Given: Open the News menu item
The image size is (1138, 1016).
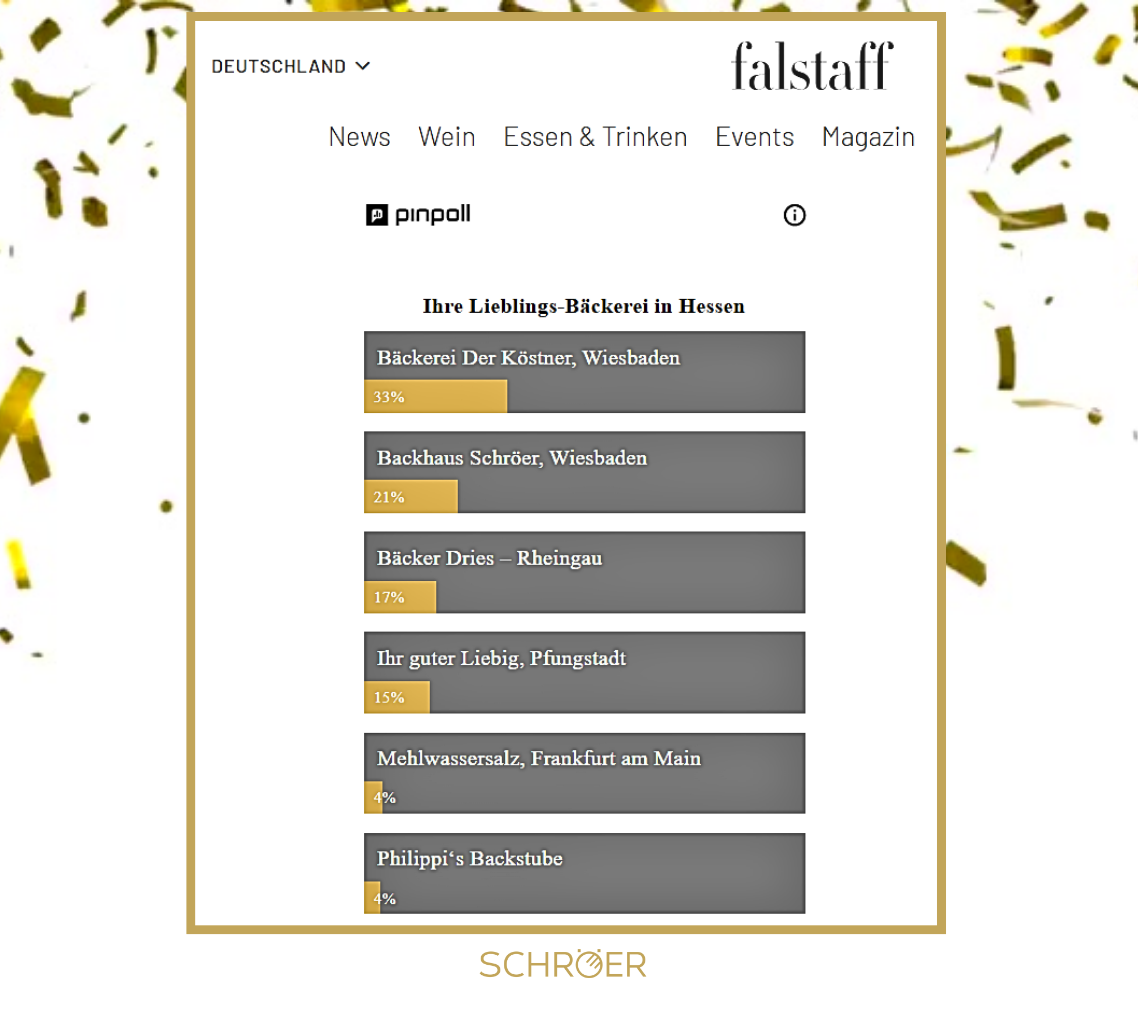Looking at the screenshot, I should click(359, 137).
